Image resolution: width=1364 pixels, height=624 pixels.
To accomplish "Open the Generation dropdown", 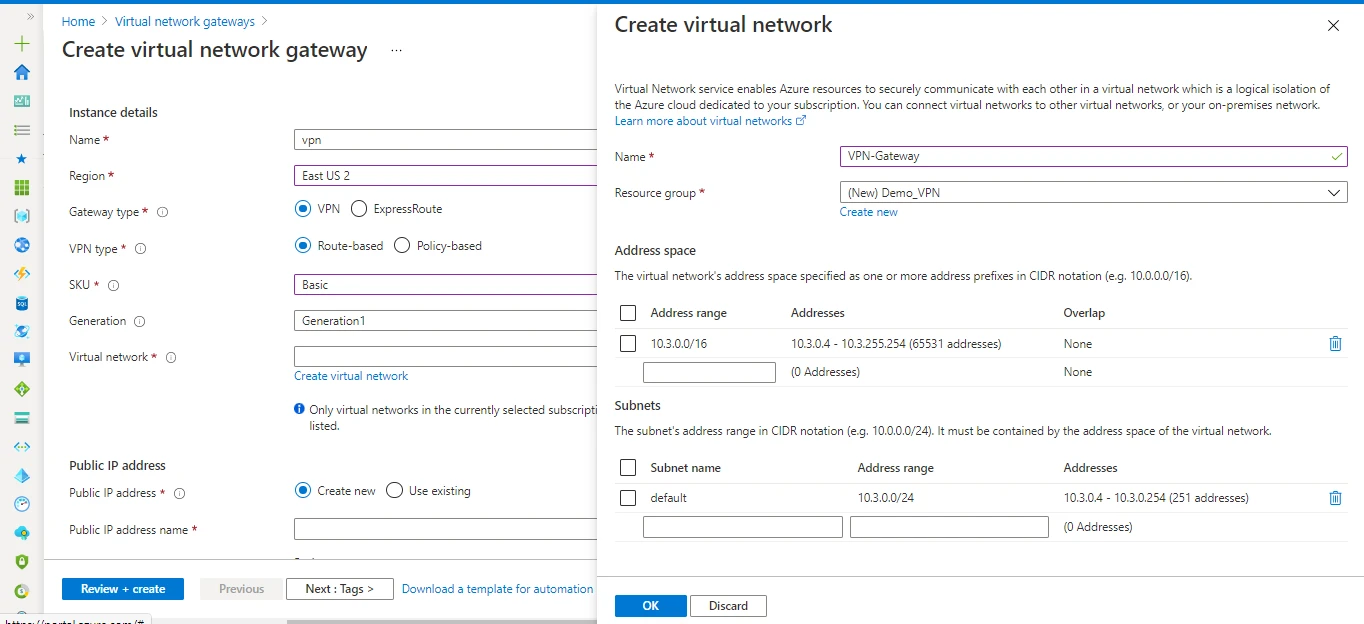I will (x=445, y=321).
